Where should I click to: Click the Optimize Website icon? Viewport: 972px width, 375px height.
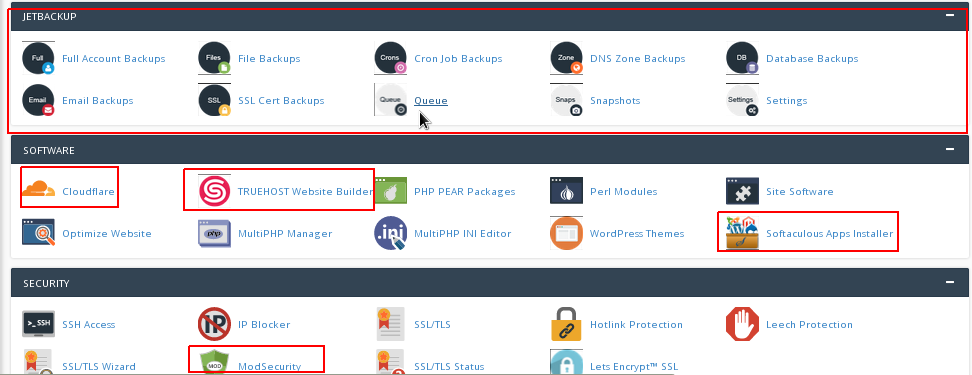(x=38, y=233)
